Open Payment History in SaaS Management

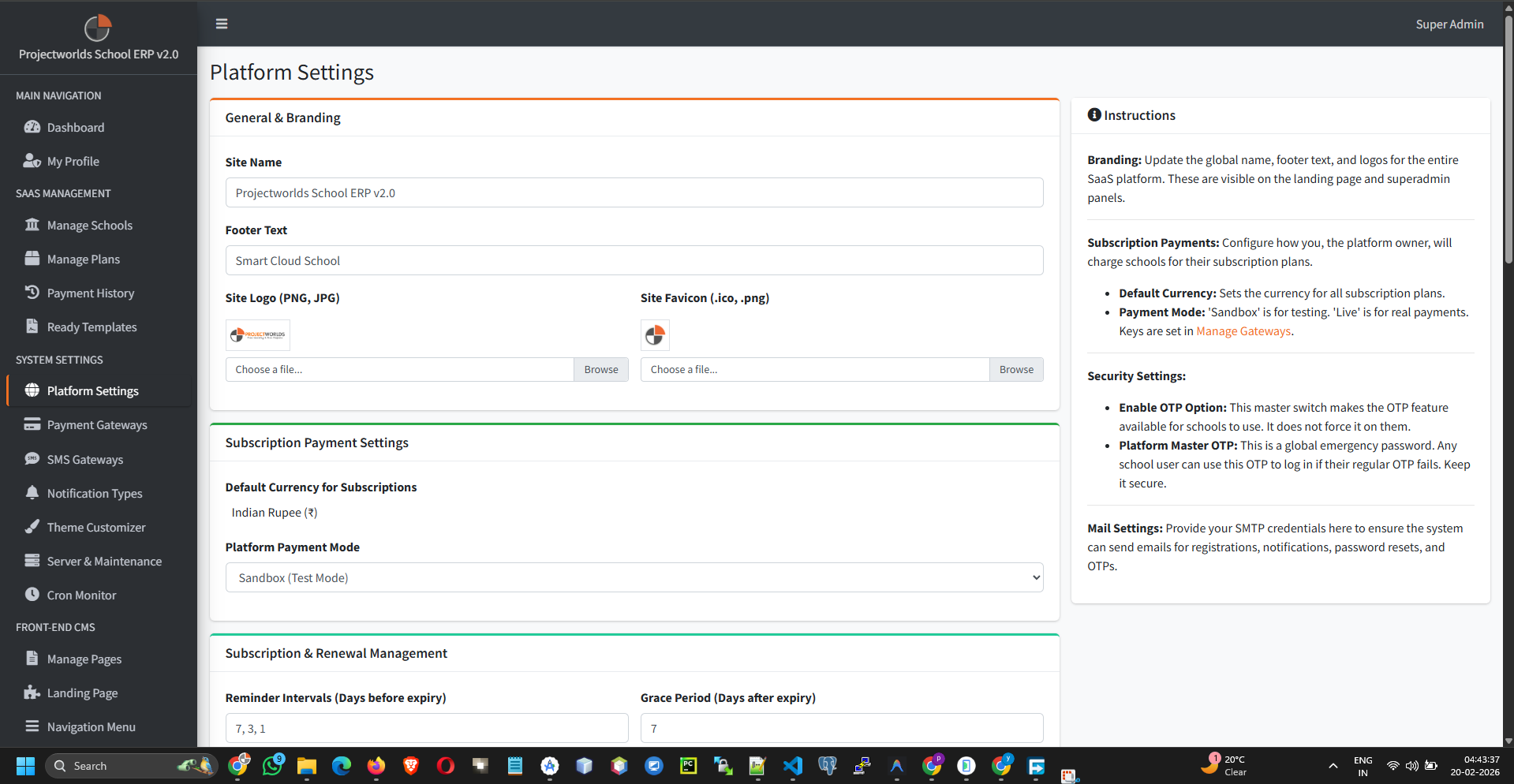click(x=89, y=293)
